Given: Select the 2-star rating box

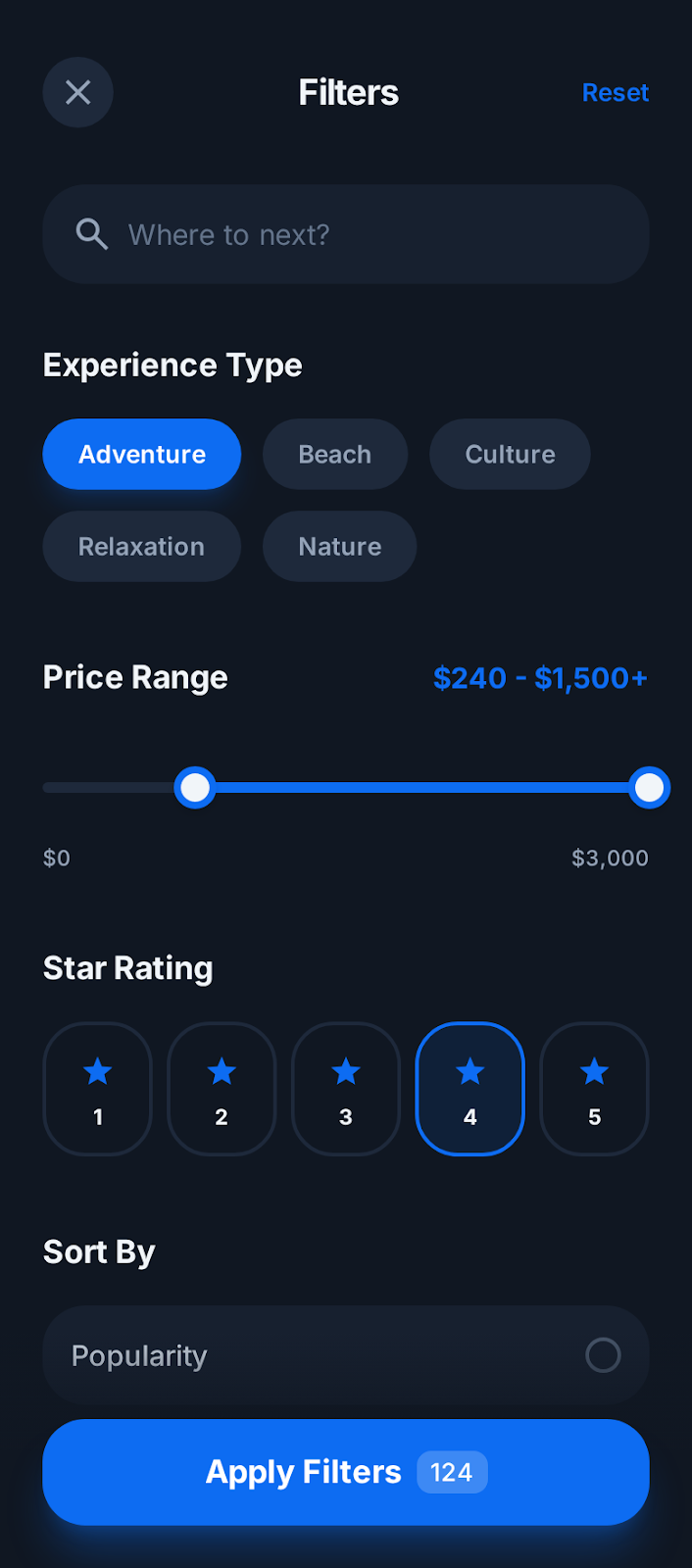Looking at the screenshot, I should point(222,1089).
